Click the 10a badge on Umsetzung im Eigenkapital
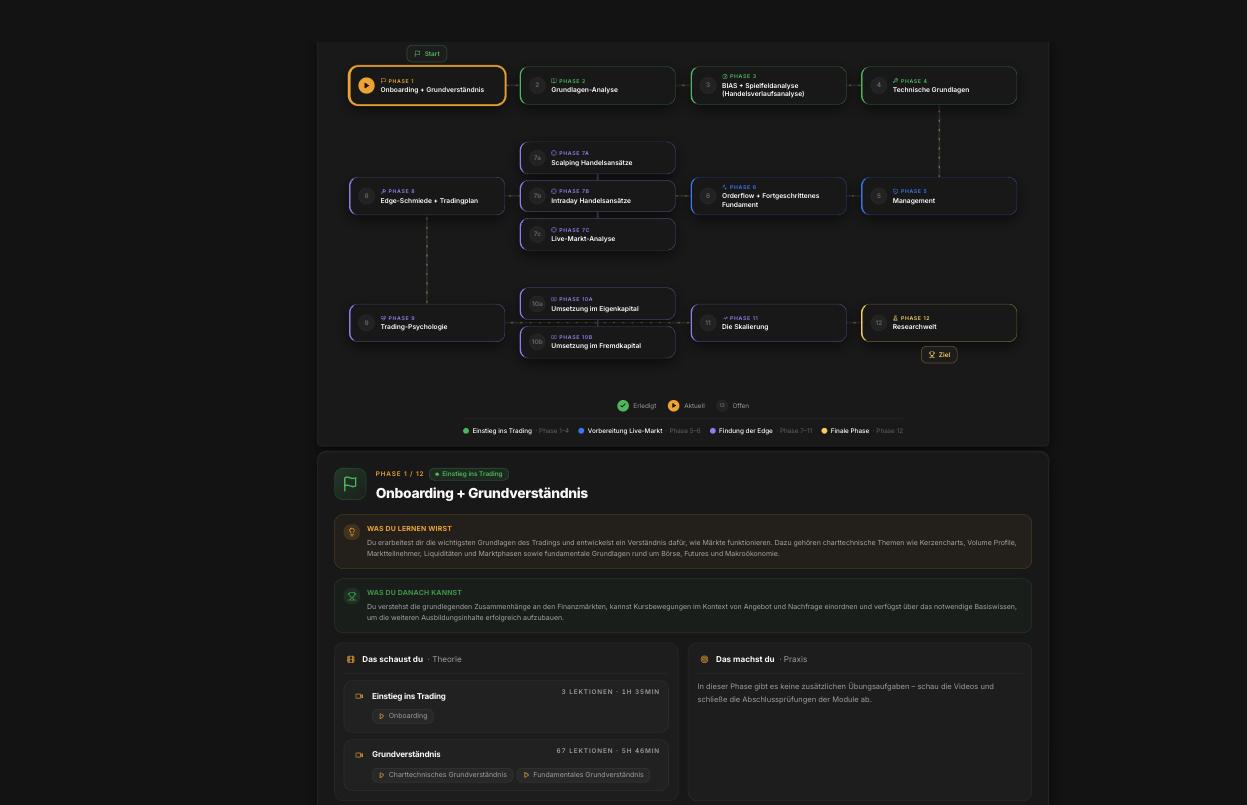This screenshot has width=1247, height=805. [537, 303]
